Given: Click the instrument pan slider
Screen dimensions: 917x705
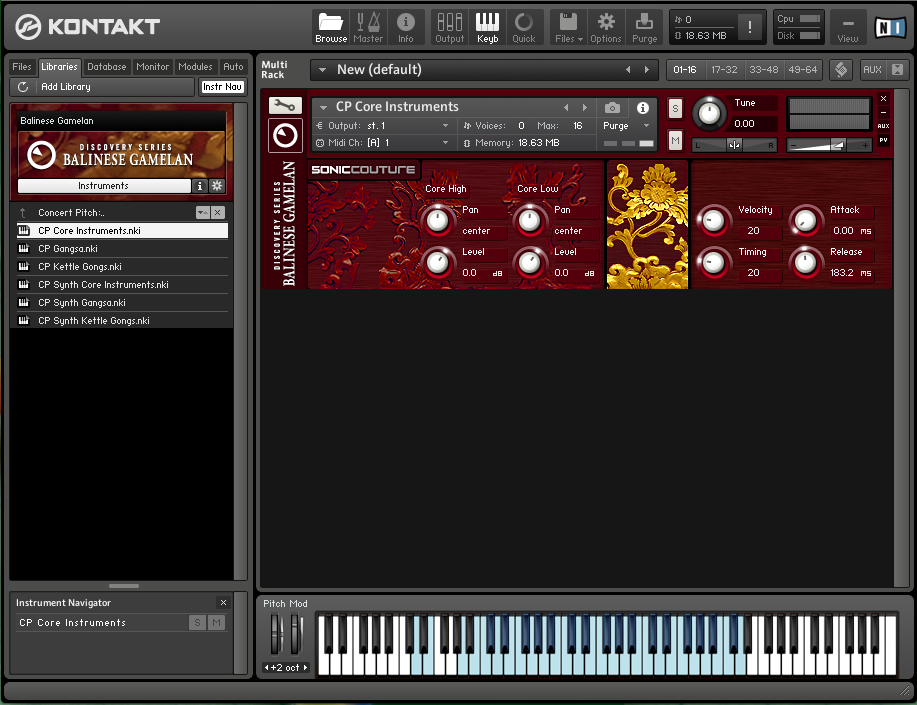Looking at the screenshot, I should 735,145.
